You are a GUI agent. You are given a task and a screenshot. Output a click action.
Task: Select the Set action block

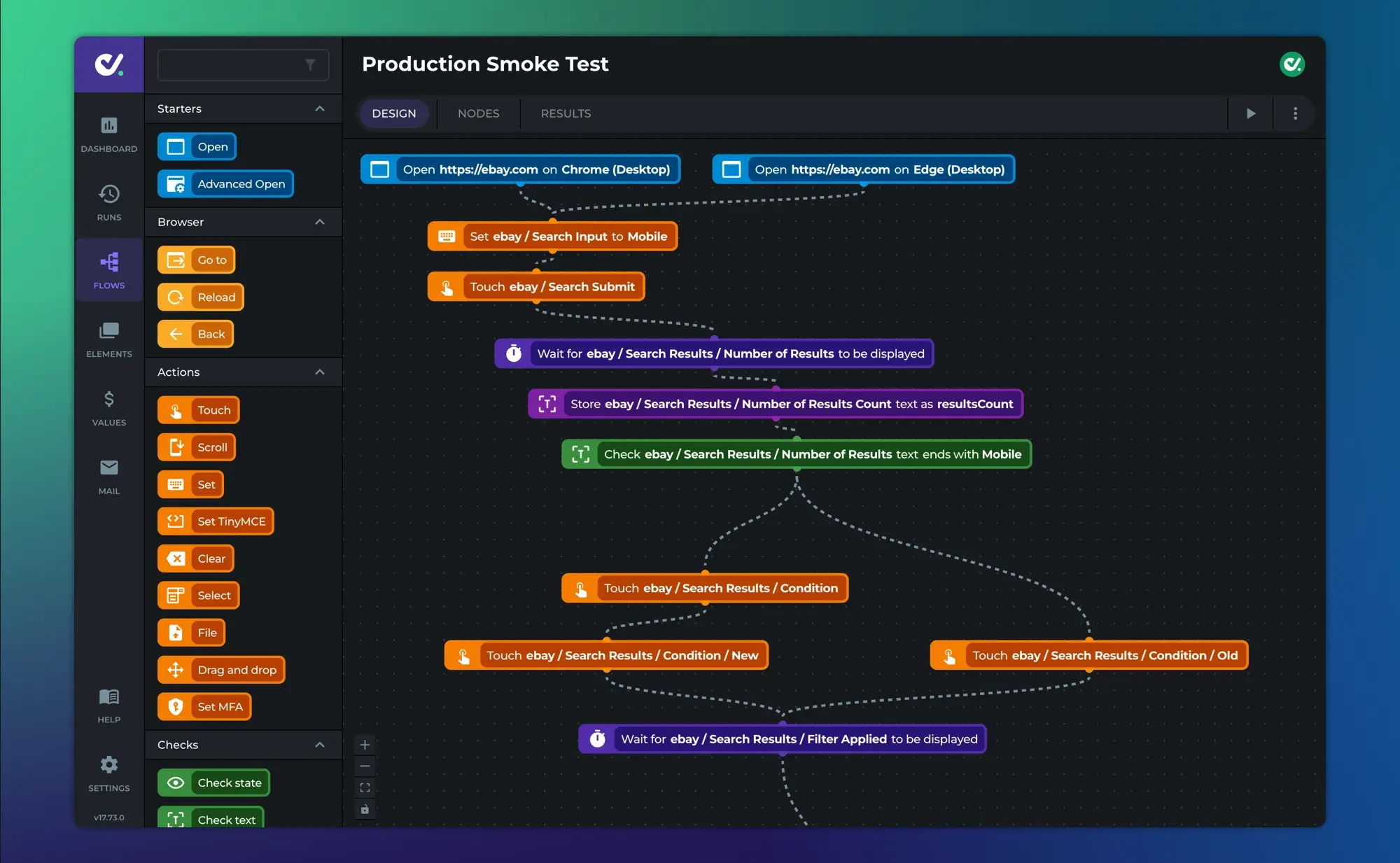click(190, 484)
